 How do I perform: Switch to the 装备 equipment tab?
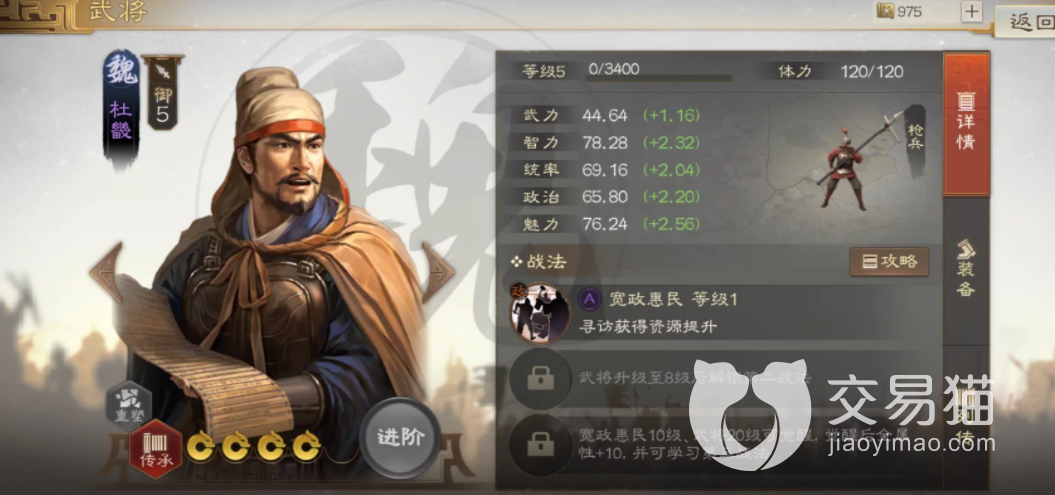click(x=966, y=268)
